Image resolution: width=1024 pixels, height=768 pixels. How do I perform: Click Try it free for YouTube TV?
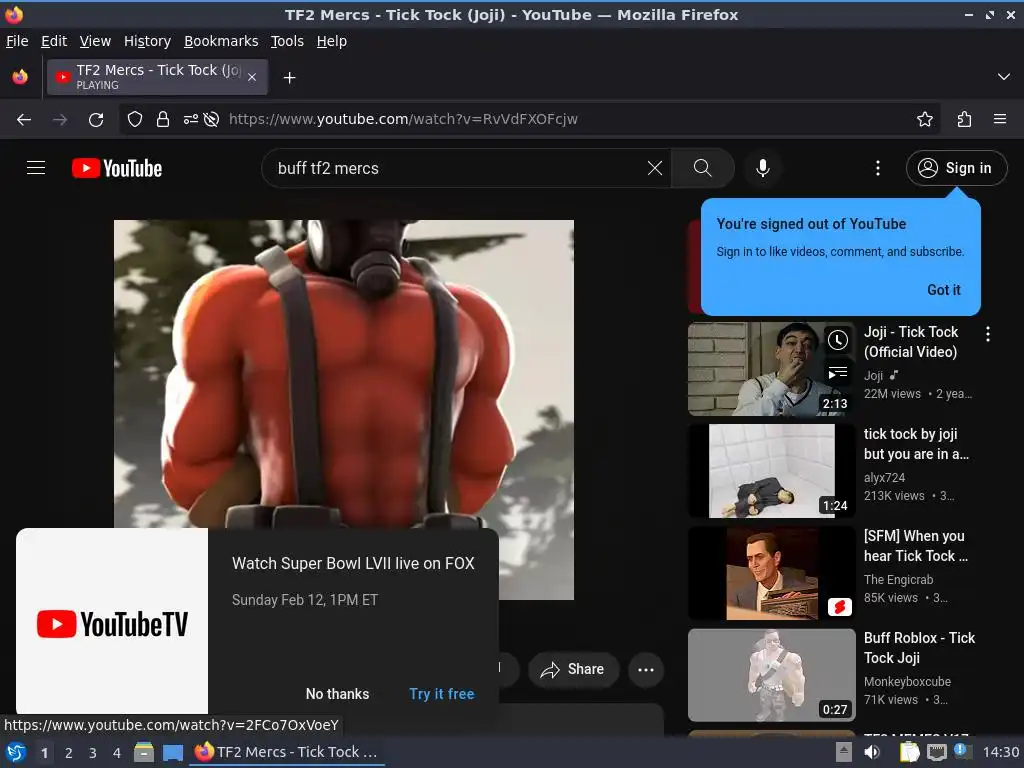pyautogui.click(x=441, y=694)
